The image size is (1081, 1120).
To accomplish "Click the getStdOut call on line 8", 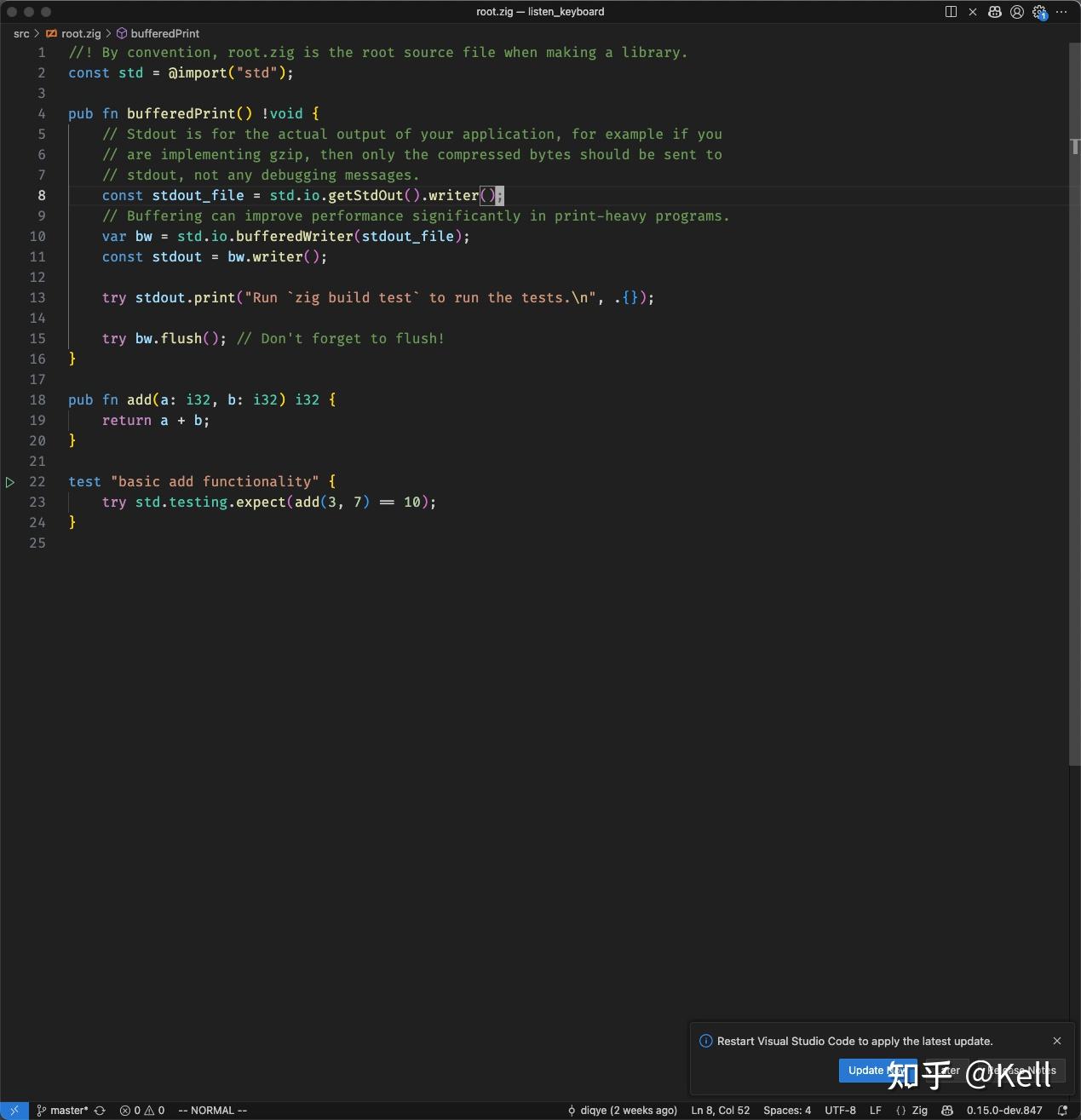I will click(365, 195).
